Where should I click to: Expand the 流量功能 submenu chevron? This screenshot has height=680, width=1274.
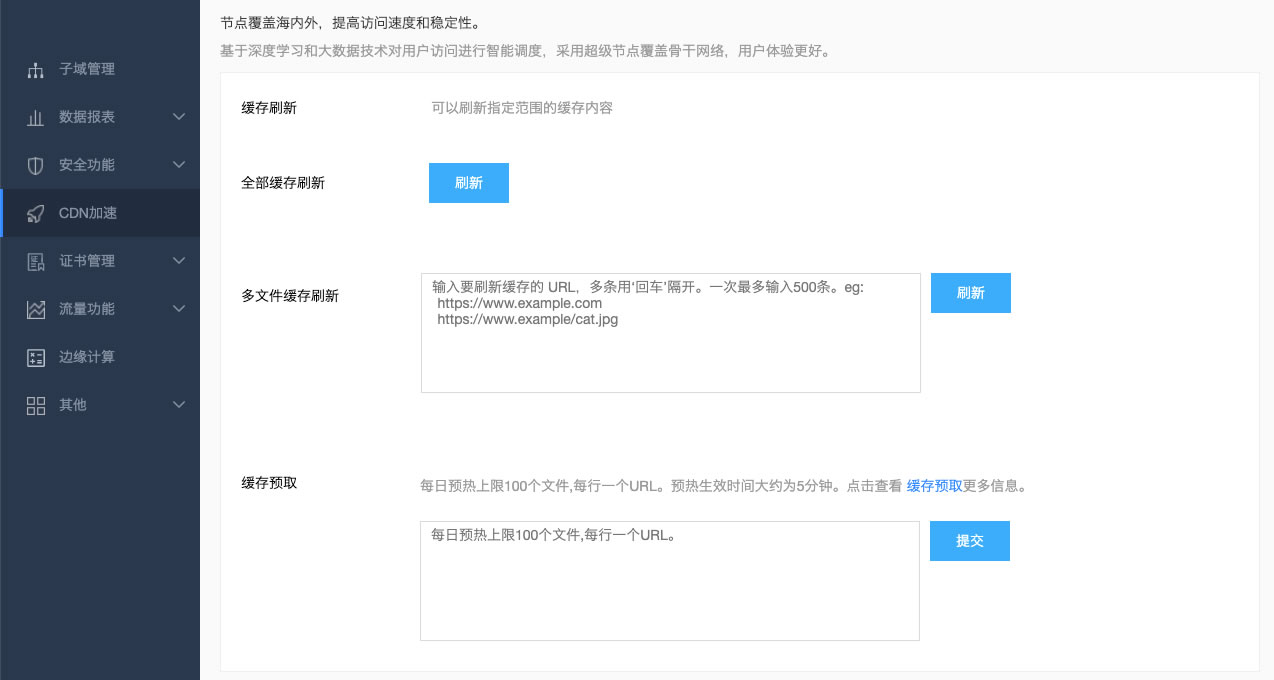pos(179,309)
